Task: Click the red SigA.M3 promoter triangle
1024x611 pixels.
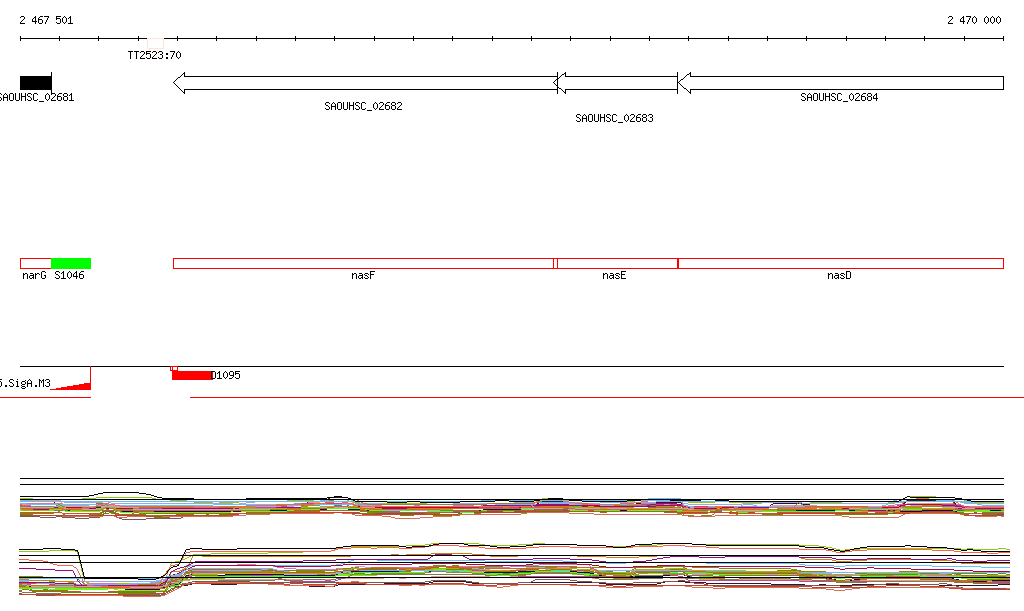Action: coord(73,386)
